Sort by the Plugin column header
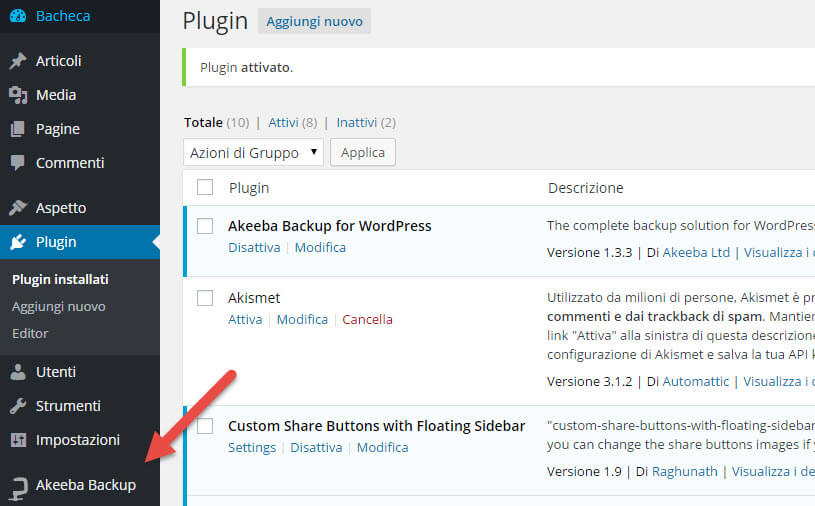The width and height of the screenshot is (815, 506). 249,188
